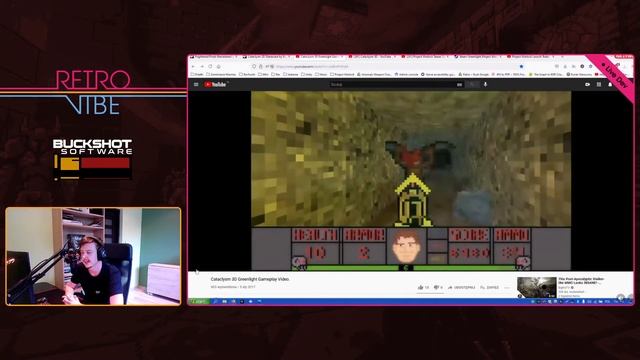Open the Windows Start button

(199, 302)
